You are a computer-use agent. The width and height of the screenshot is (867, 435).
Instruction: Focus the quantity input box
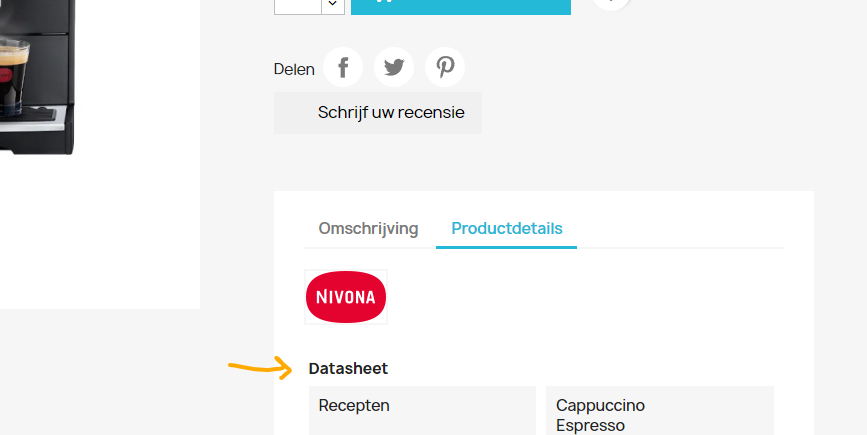297,5
